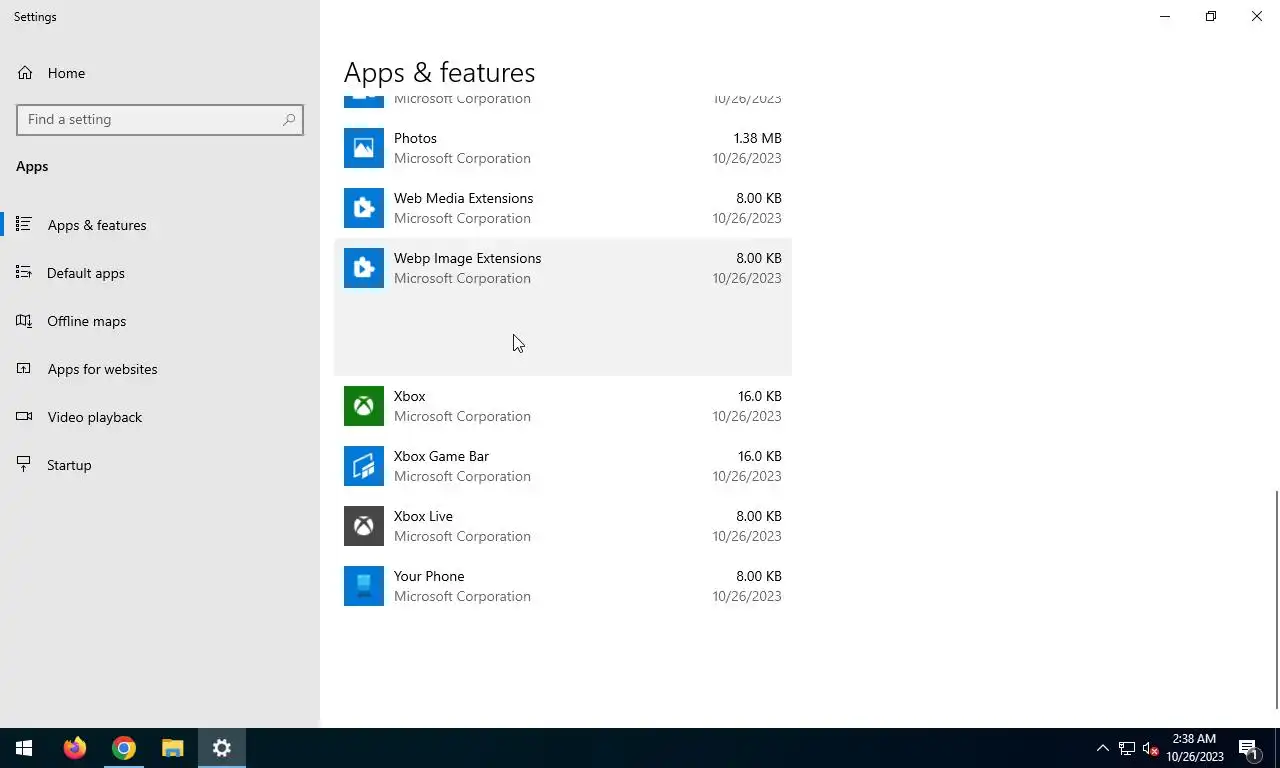This screenshot has width=1280, height=768.
Task: Restore down the Settings window
Action: tap(1211, 16)
